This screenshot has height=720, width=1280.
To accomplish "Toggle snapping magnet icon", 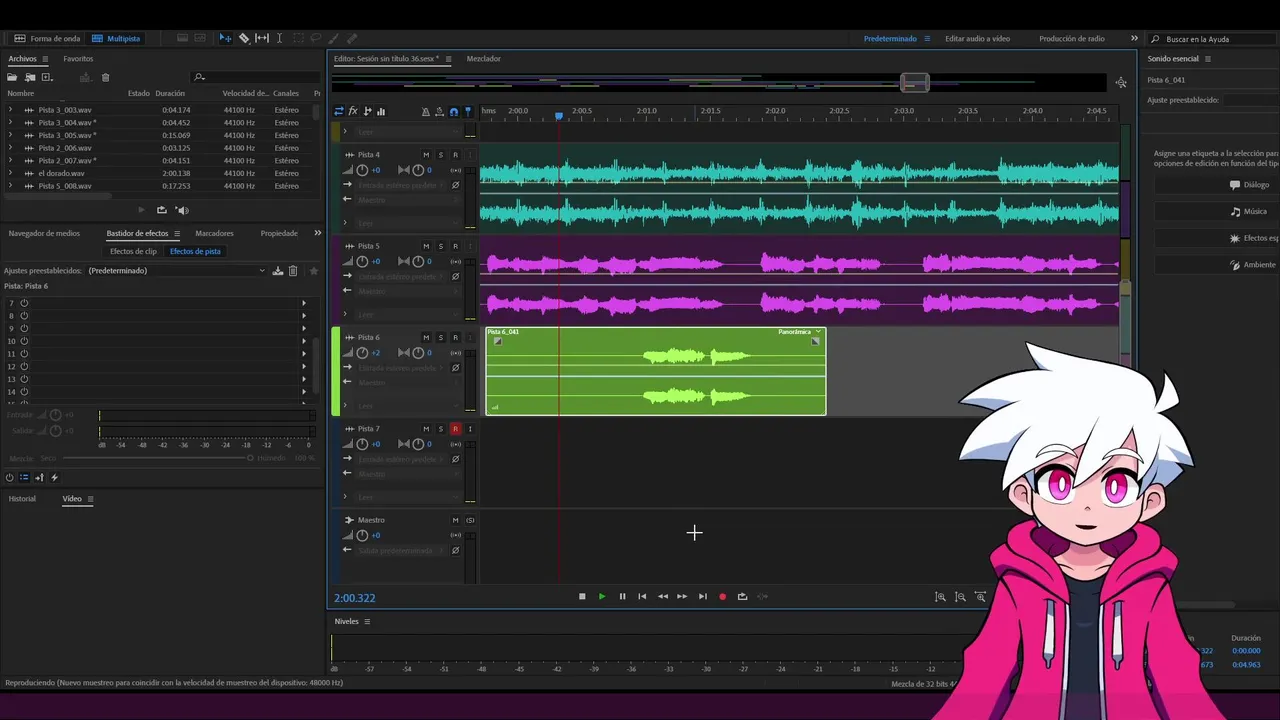I will [454, 111].
